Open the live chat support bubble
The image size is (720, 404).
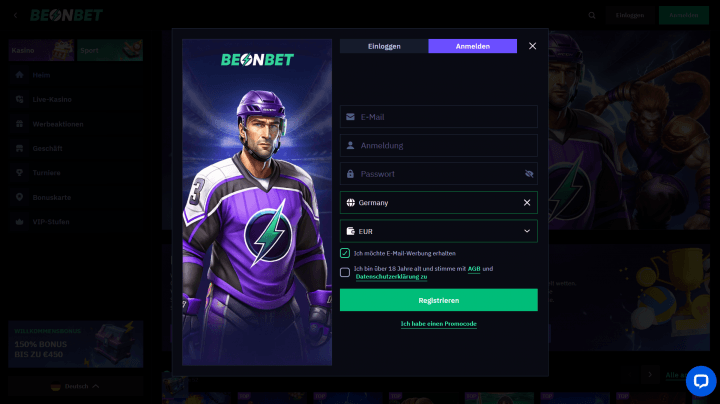701,381
